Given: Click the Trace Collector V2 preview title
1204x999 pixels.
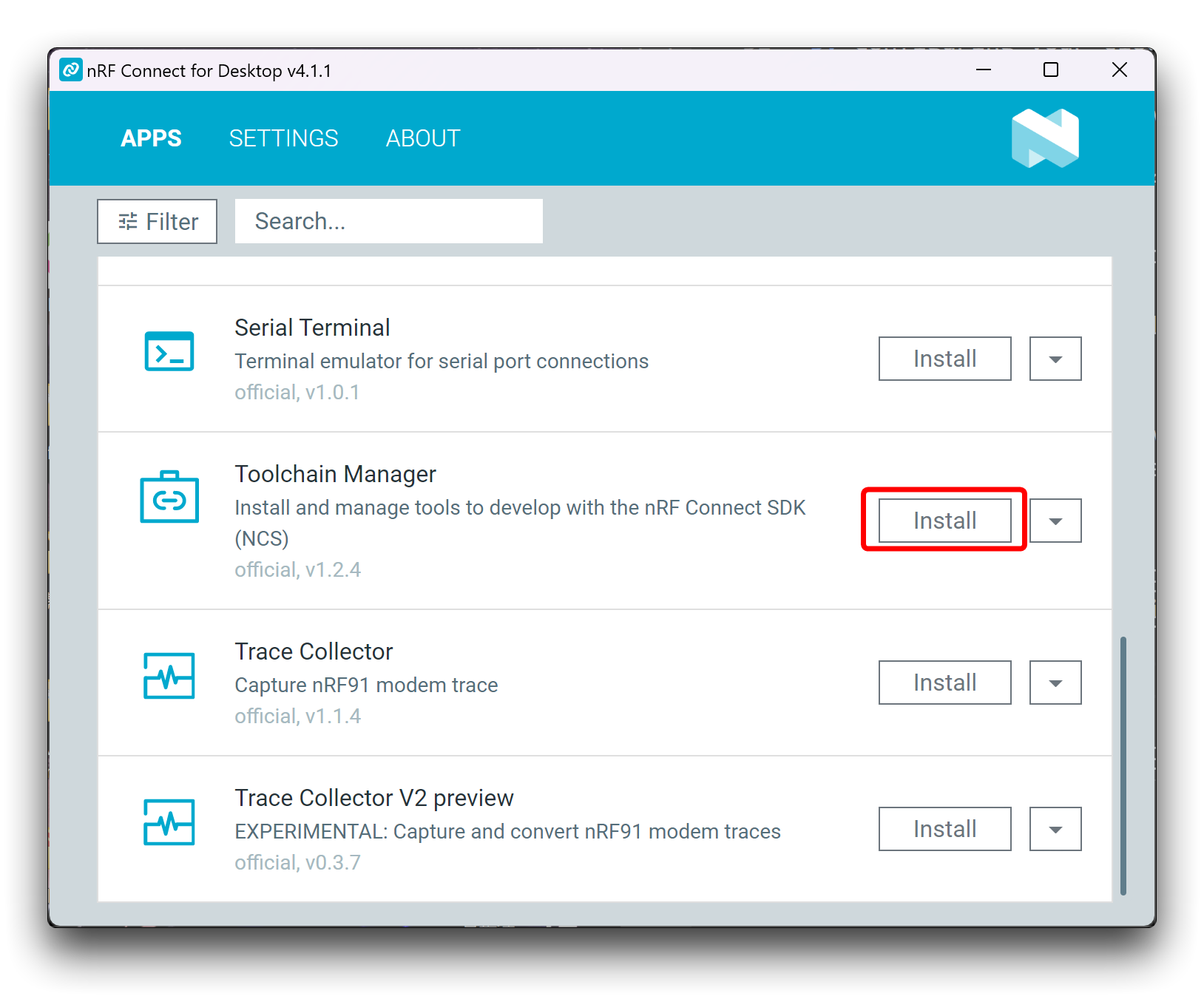Looking at the screenshot, I should coord(374,798).
